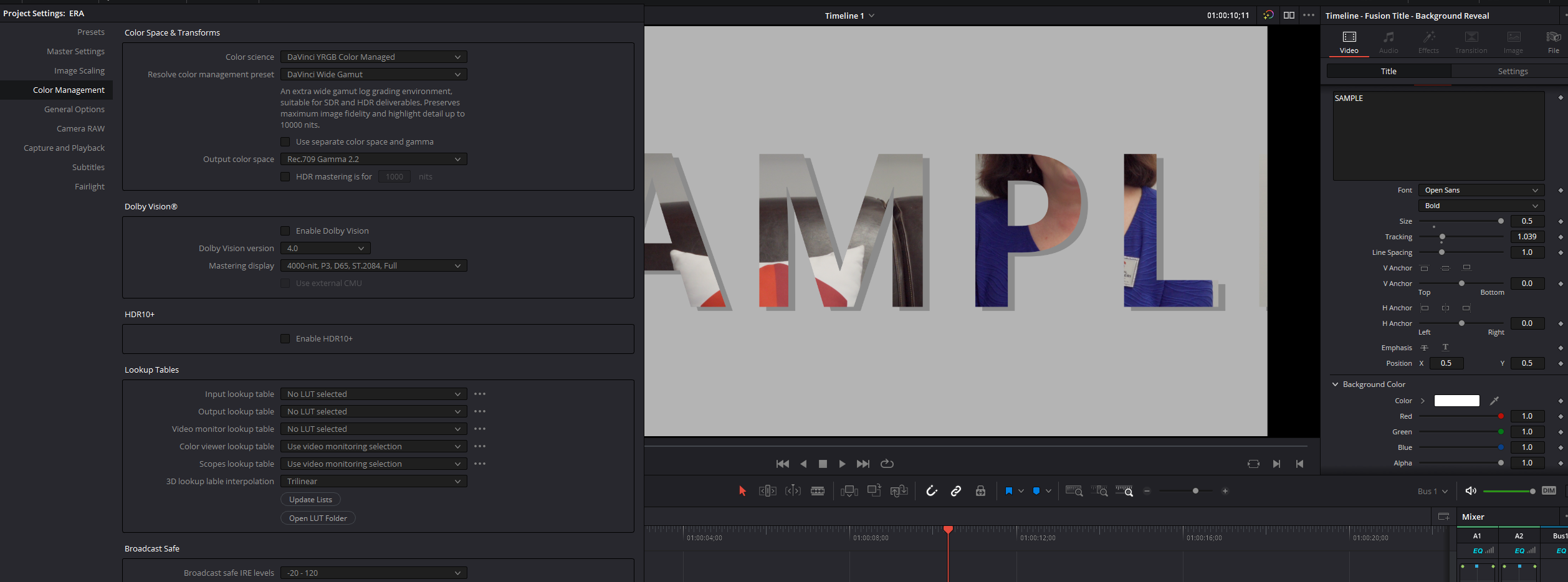Add a blue flag to clip

[1009, 491]
